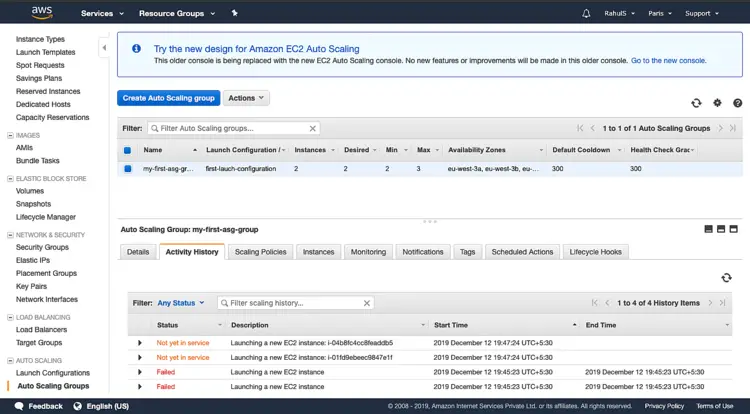Refresh the Auto Scaling groups list
This screenshot has height=414, width=750.
(x=696, y=103)
